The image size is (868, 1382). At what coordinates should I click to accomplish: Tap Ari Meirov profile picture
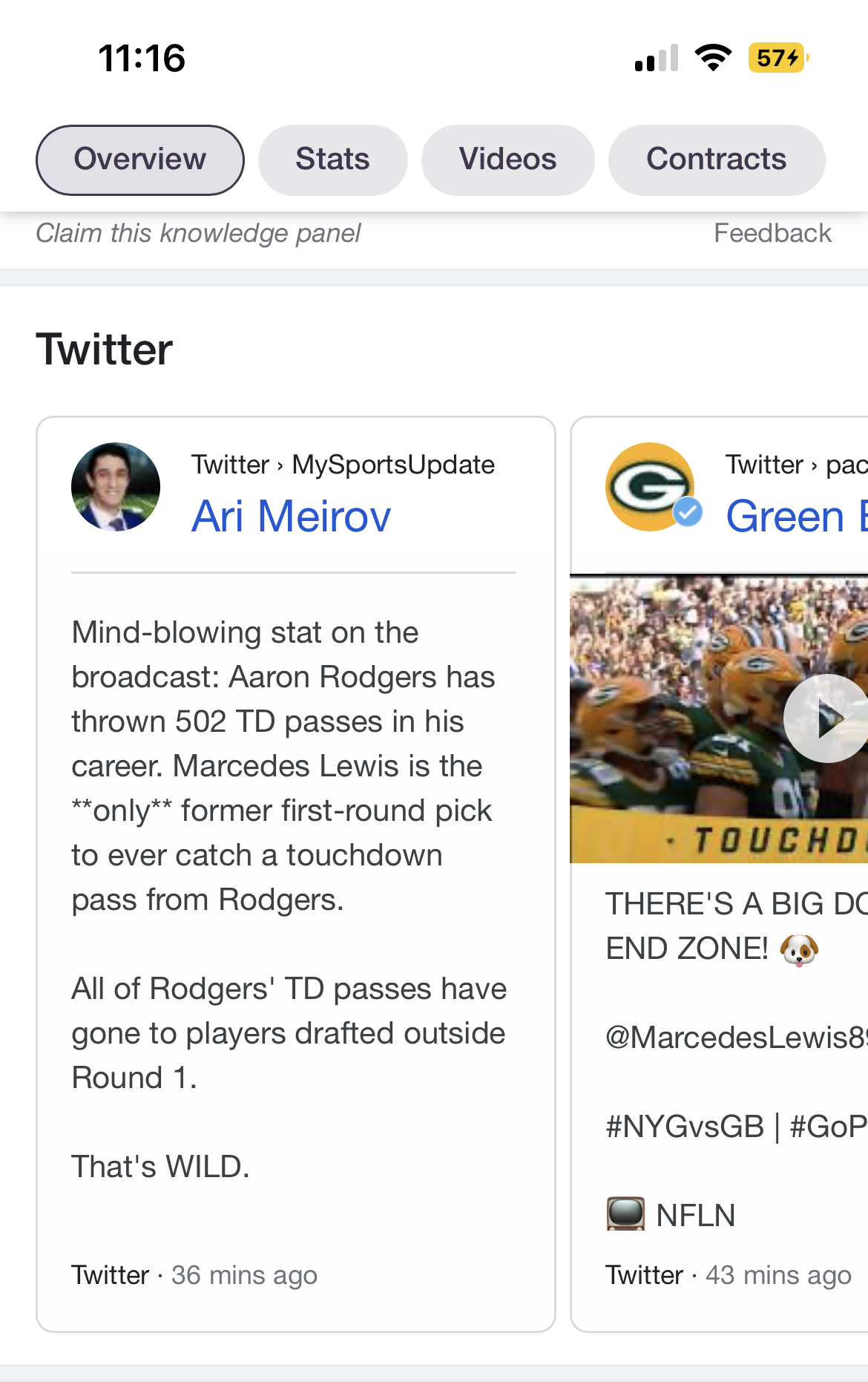pos(116,487)
